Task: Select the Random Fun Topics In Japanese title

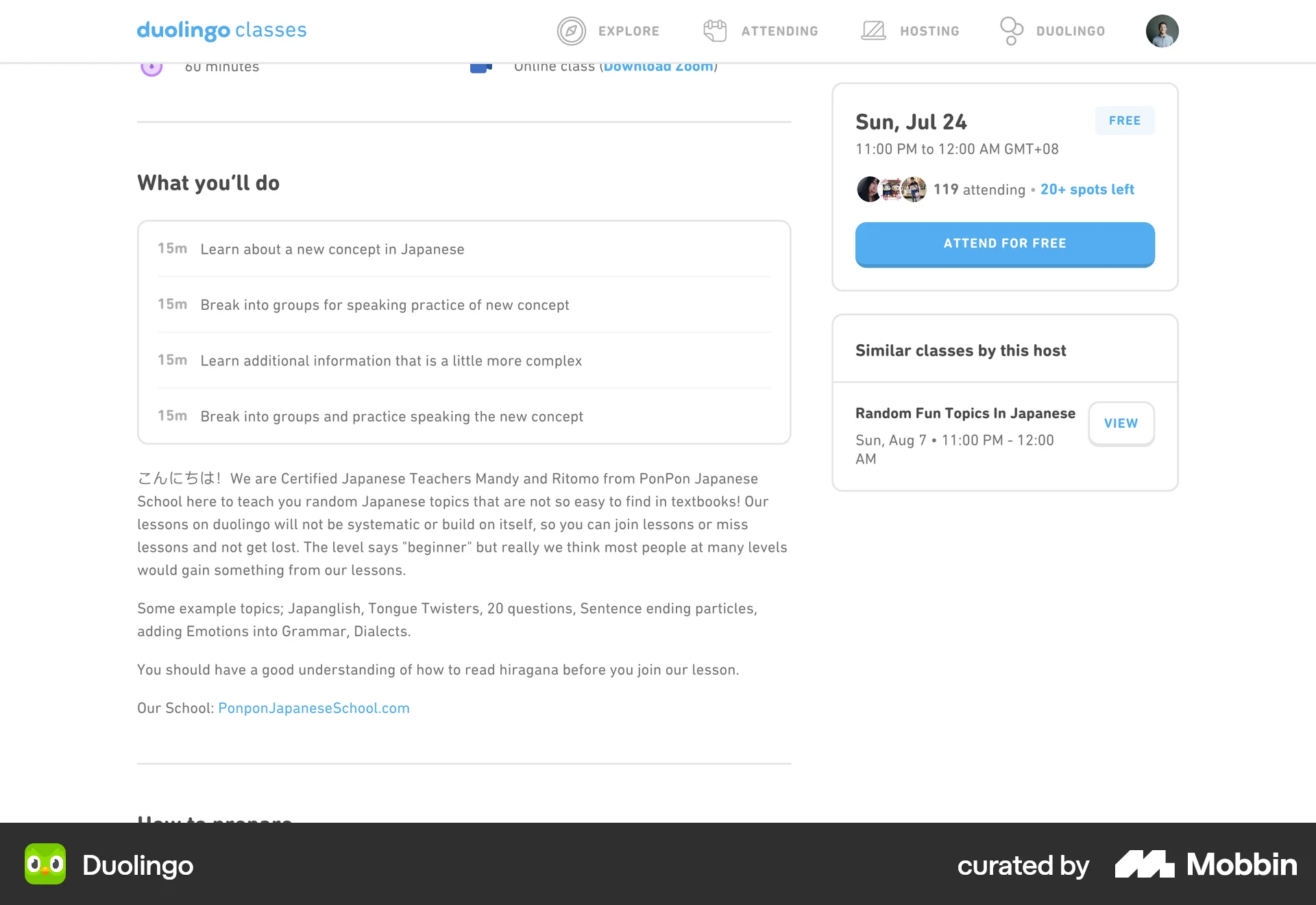Action: click(965, 413)
